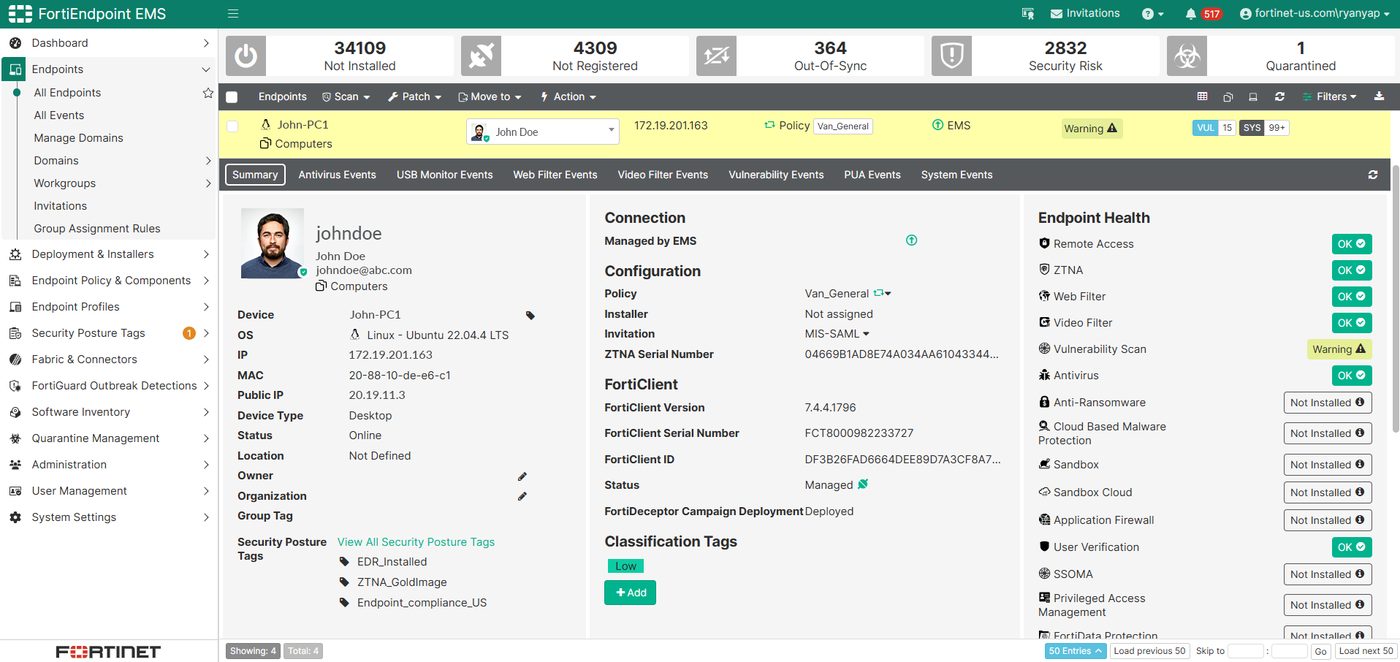This screenshot has height=662, width=1400.
Task: Click the Out-Of-Sync crossed arrows icon
Action: click(716, 57)
